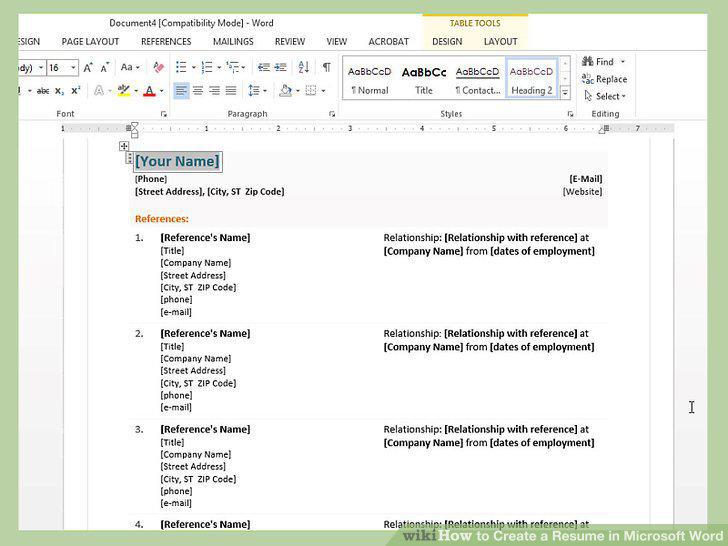Click the right indent marker on ruler
The width and height of the screenshot is (728, 546).
[x=603, y=130]
